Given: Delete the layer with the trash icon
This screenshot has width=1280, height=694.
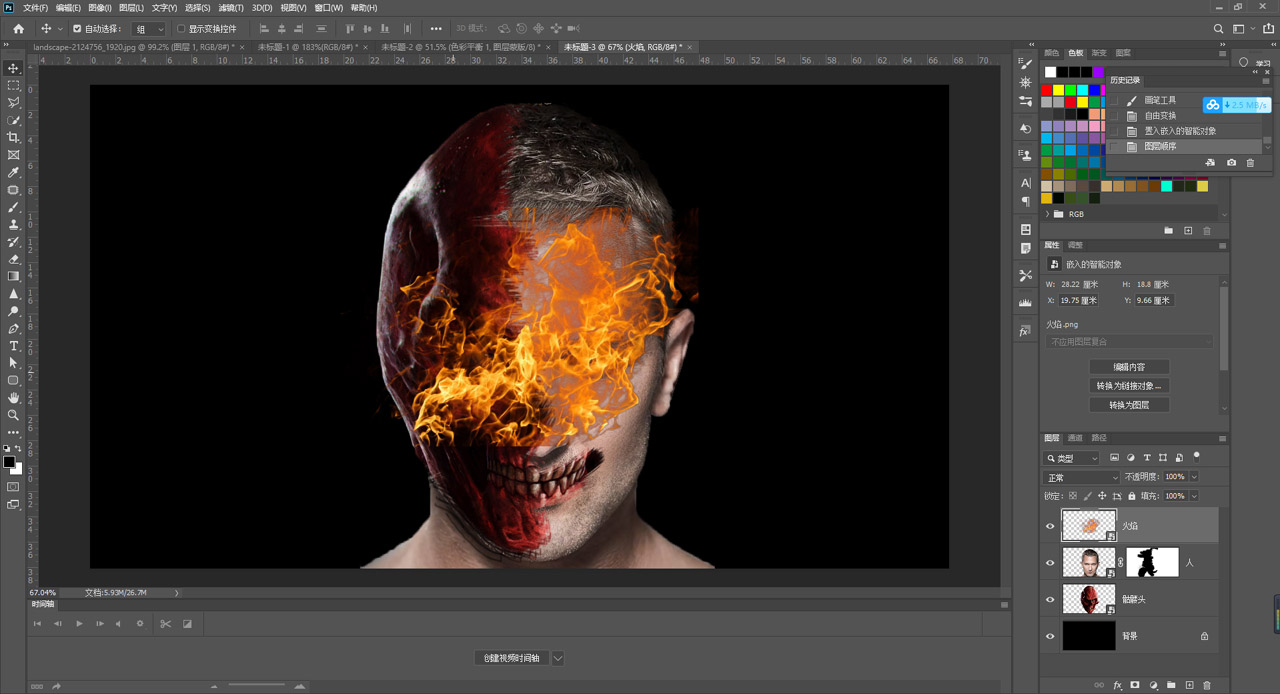Looking at the screenshot, I should 1207,685.
